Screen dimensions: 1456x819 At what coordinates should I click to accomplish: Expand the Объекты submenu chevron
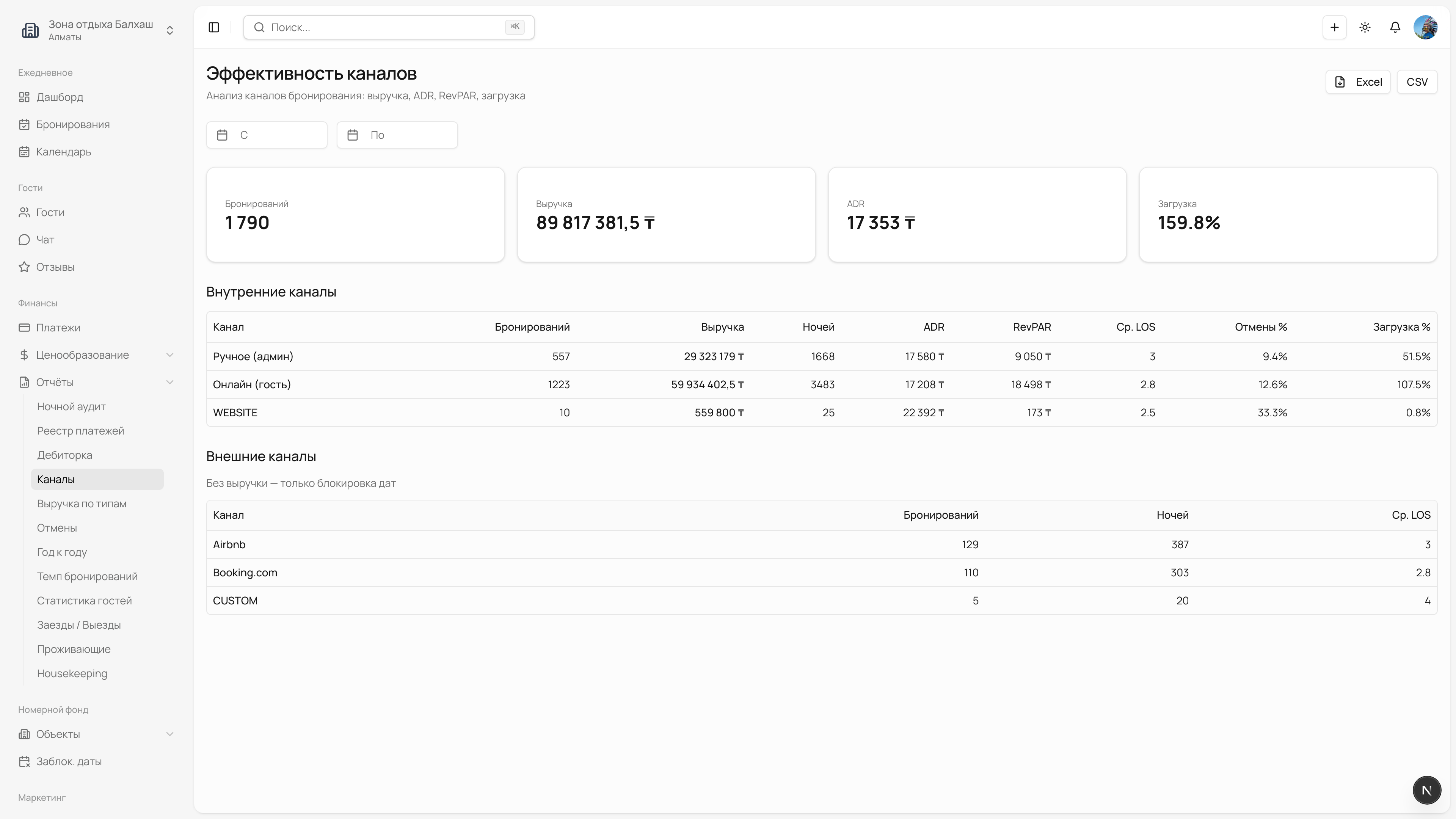pos(169,734)
